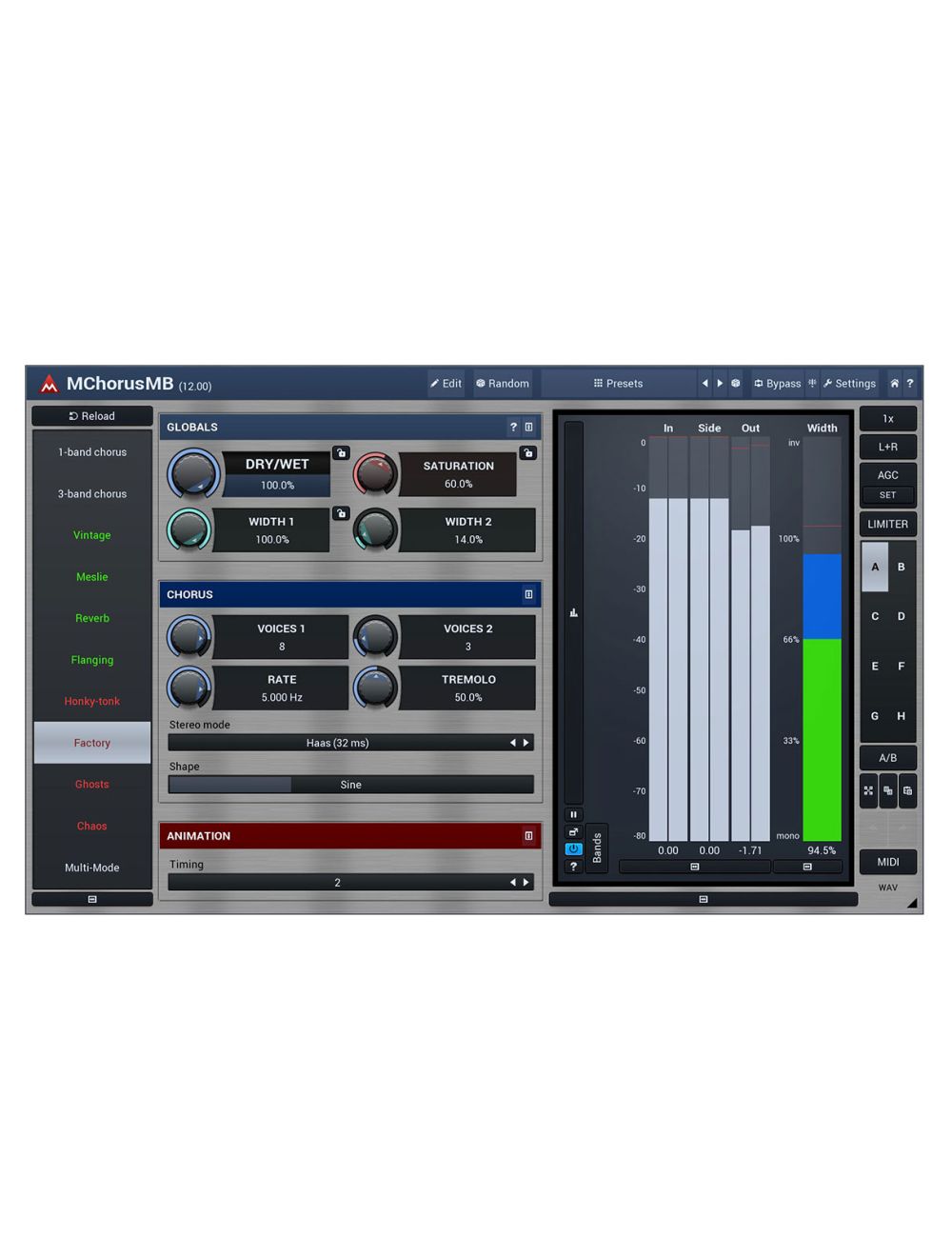The image size is (952, 1257).
Task: Open the Stereo mode Haas selector
Action: tap(338, 743)
